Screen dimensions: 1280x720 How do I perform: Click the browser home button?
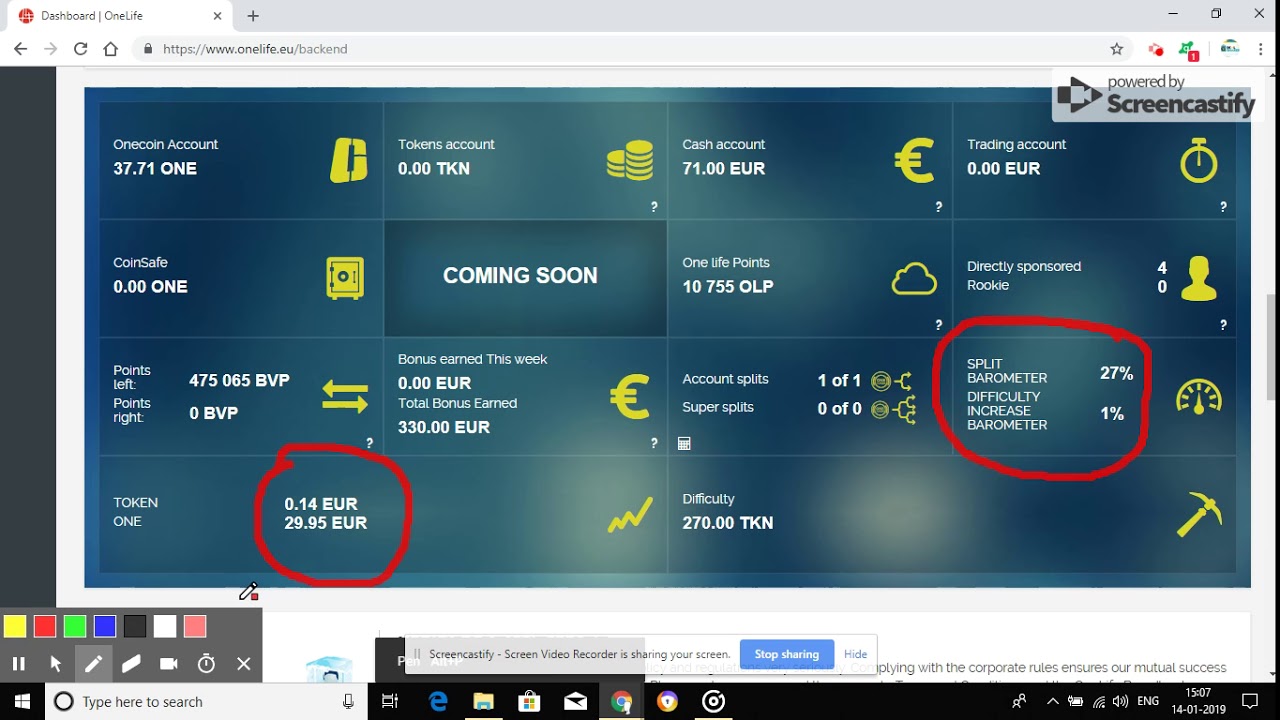pyautogui.click(x=111, y=49)
